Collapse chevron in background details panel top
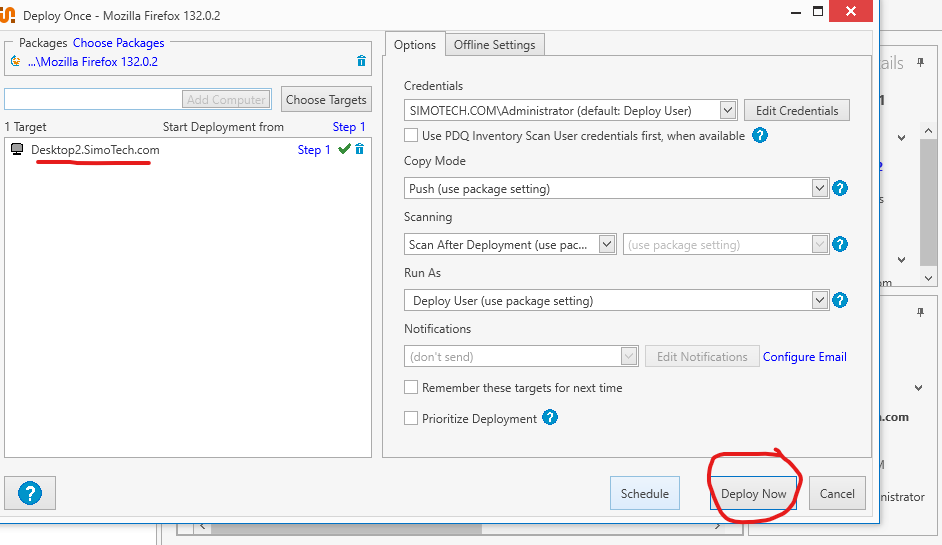 pos(902,138)
